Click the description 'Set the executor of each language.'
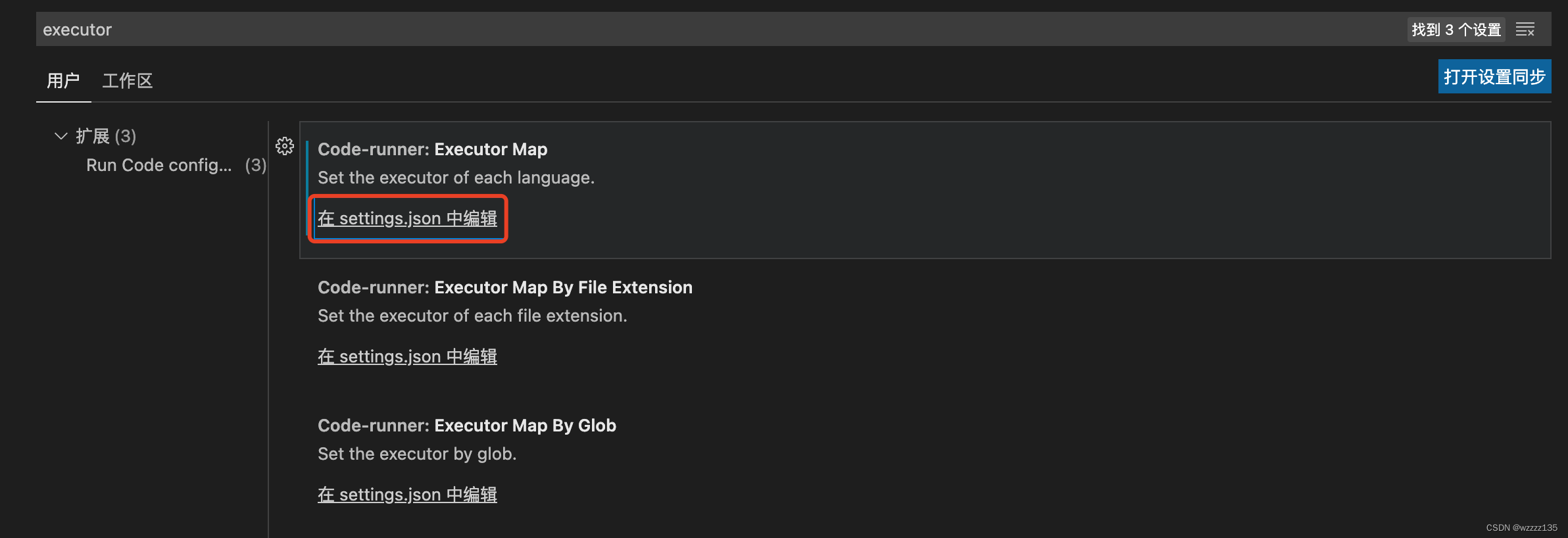This screenshot has height=538, width=1568. tap(456, 178)
